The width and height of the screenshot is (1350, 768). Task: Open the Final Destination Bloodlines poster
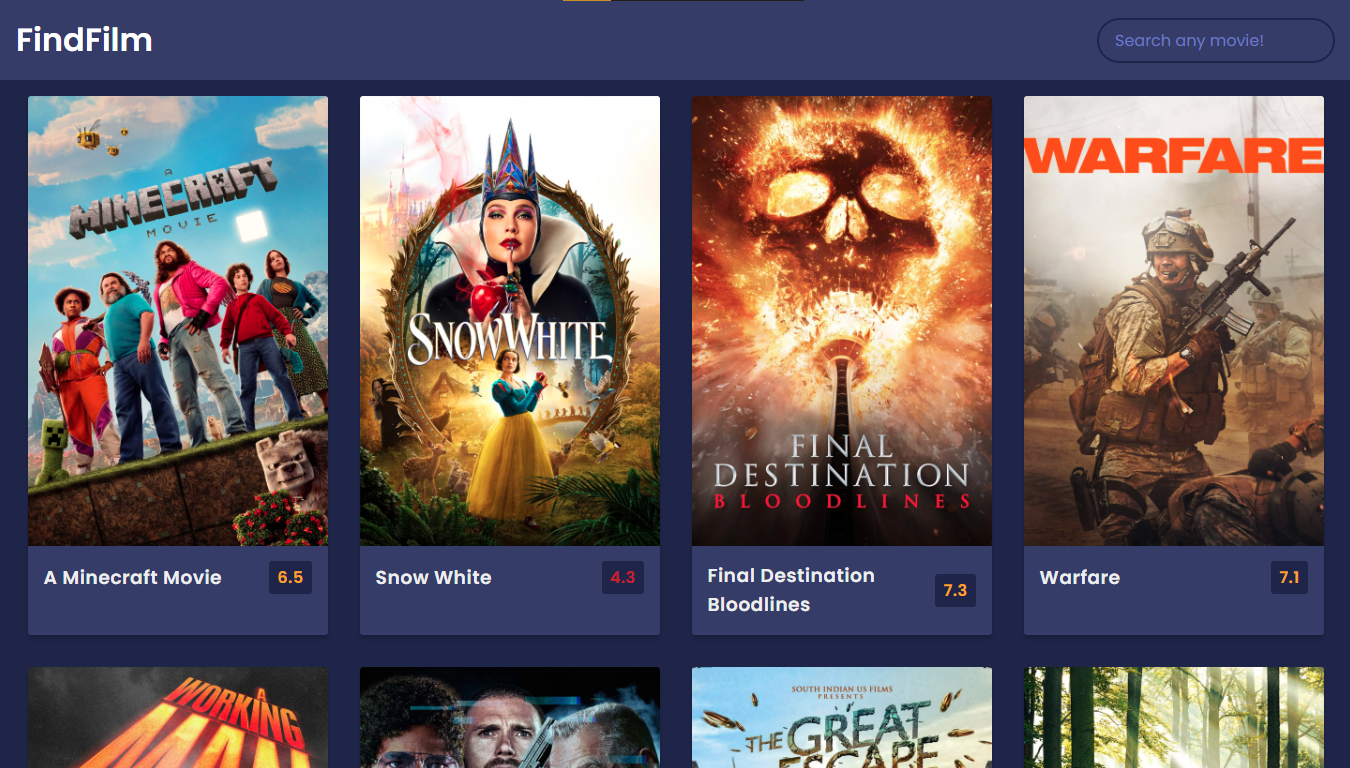[842, 321]
